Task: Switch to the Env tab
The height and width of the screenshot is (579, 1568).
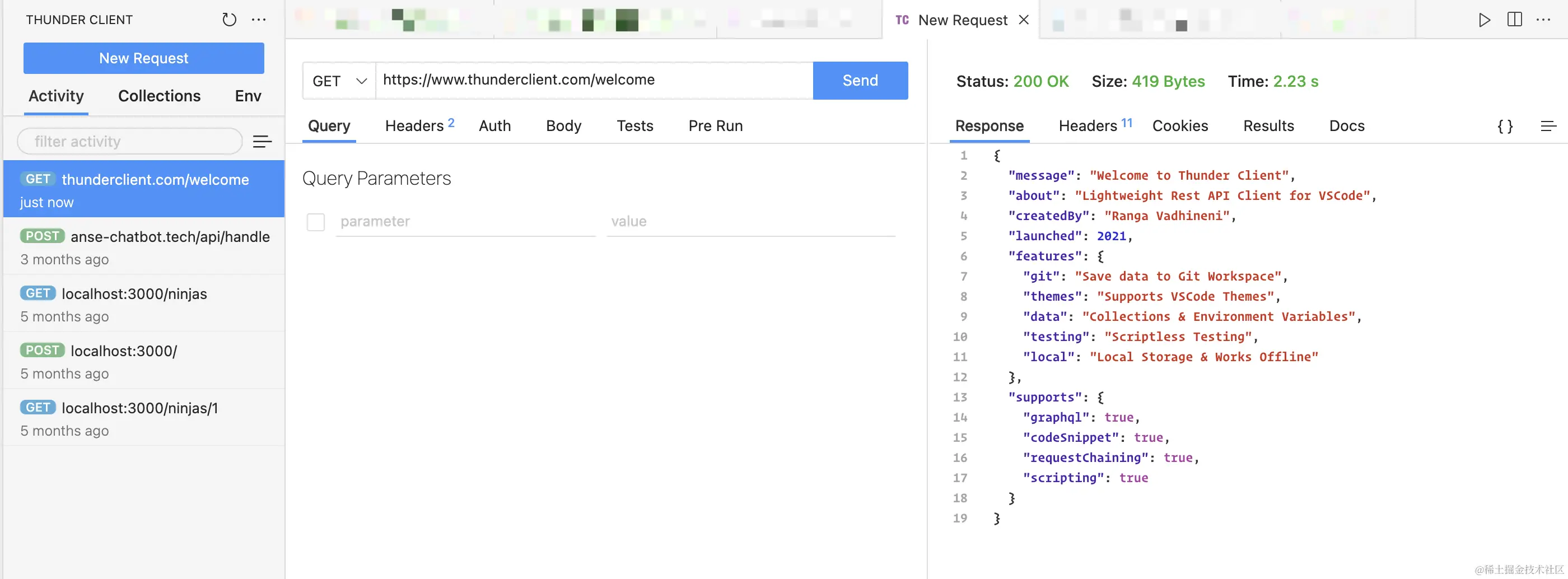Action: (x=248, y=96)
